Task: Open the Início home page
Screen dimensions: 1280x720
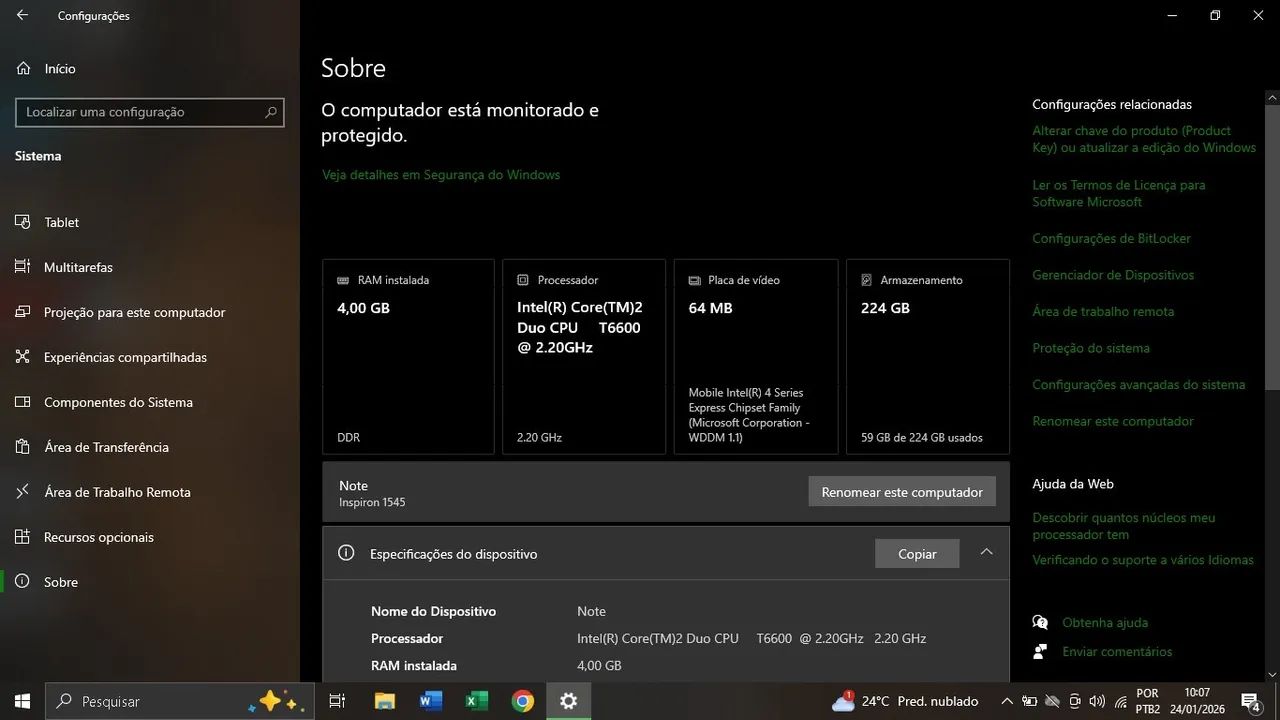Action: (60, 69)
